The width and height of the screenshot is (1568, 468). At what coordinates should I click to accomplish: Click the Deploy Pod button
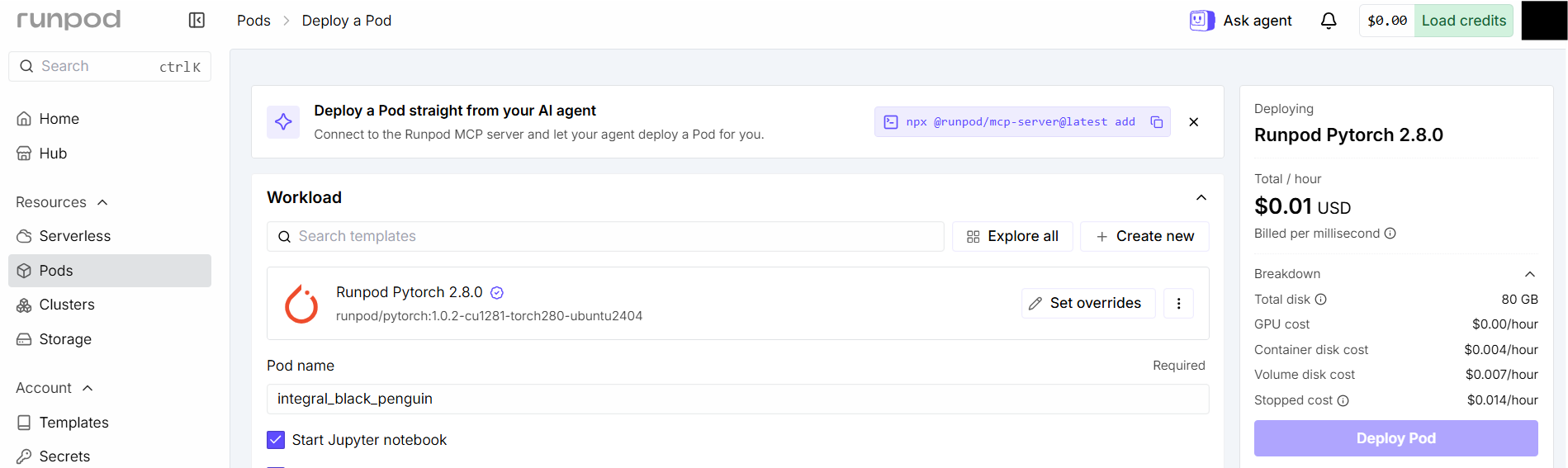click(x=1395, y=438)
